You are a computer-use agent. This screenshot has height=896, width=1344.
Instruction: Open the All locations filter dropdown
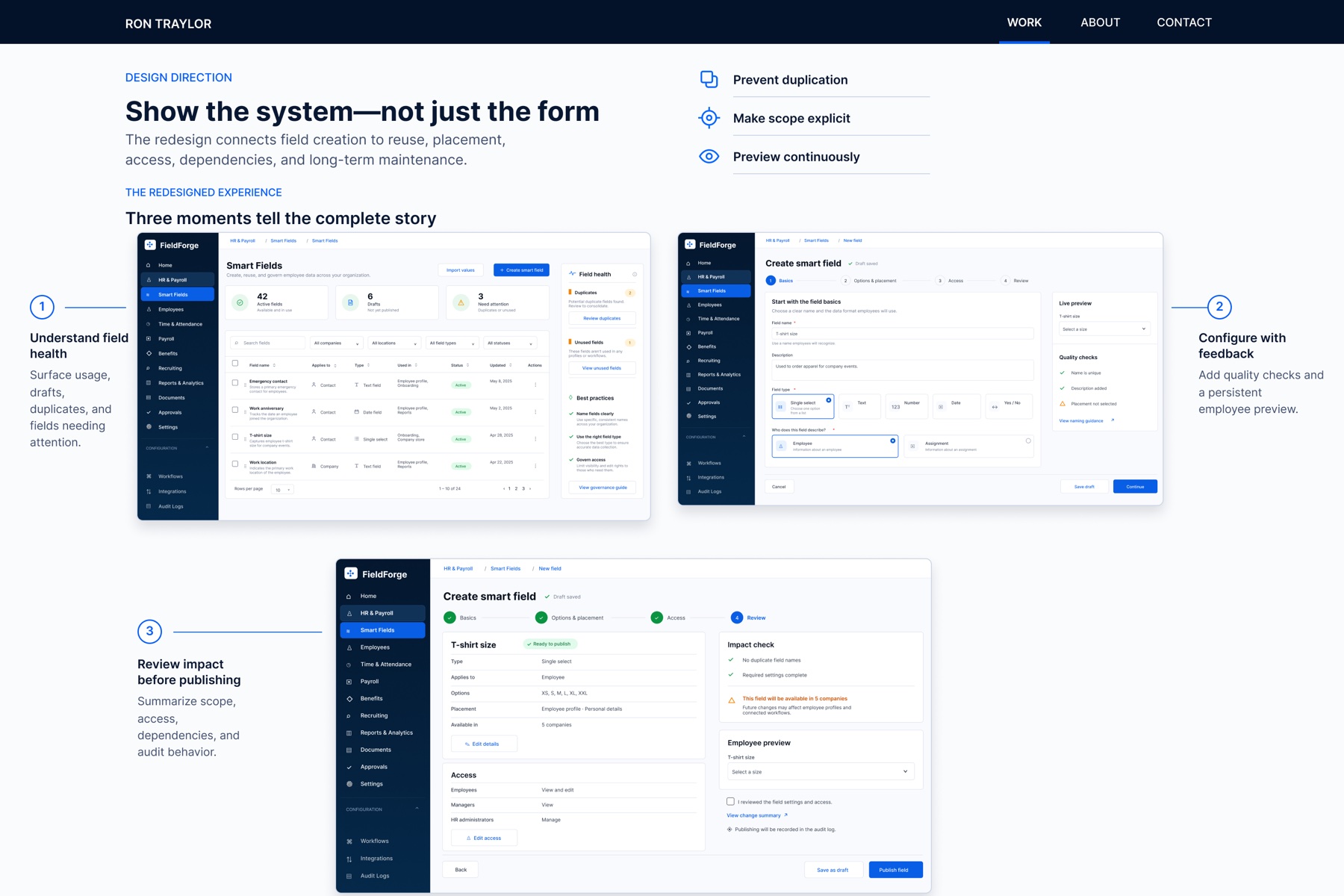394,343
